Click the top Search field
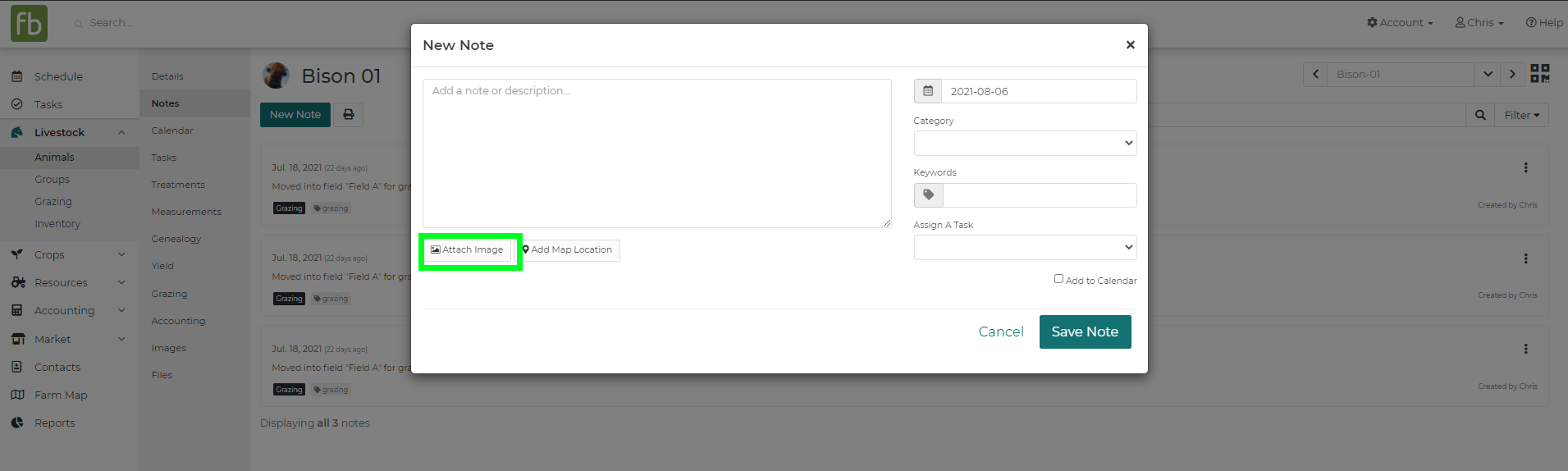This screenshot has width=1568, height=471. pos(111,23)
